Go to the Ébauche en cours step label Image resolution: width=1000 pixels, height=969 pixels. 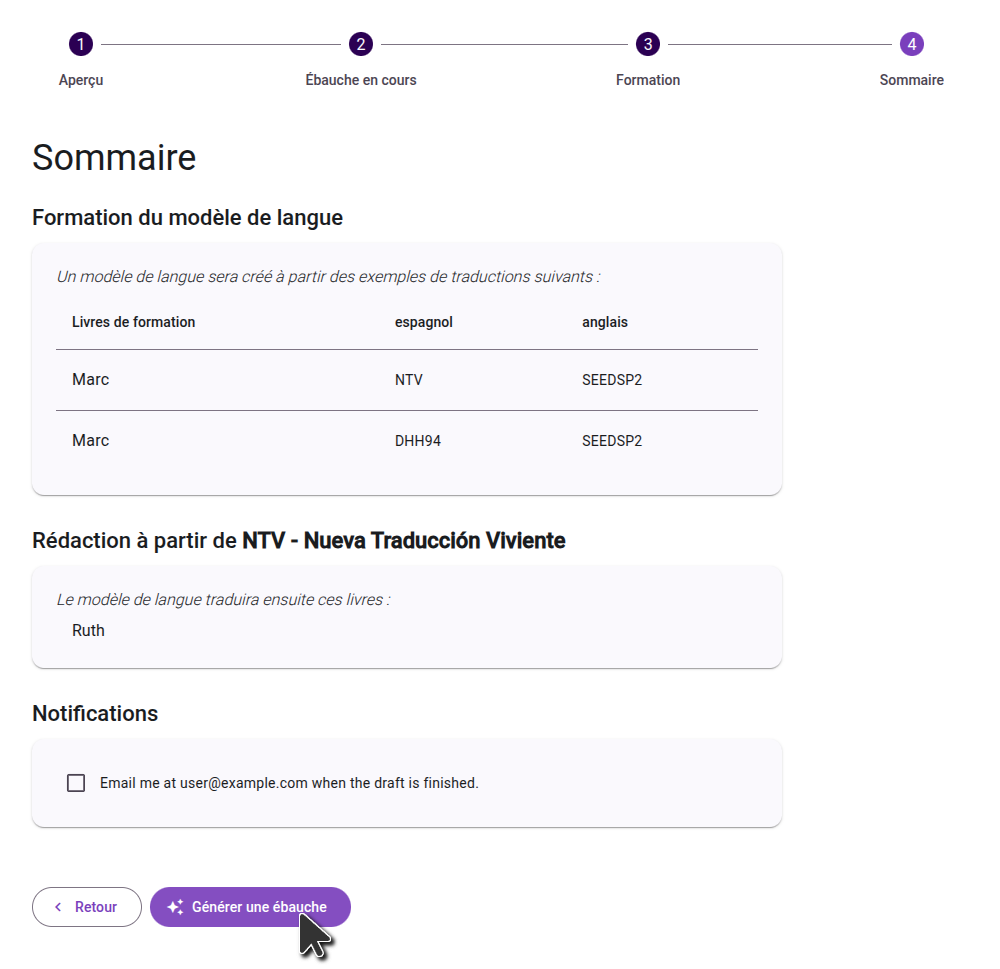click(x=361, y=80)
